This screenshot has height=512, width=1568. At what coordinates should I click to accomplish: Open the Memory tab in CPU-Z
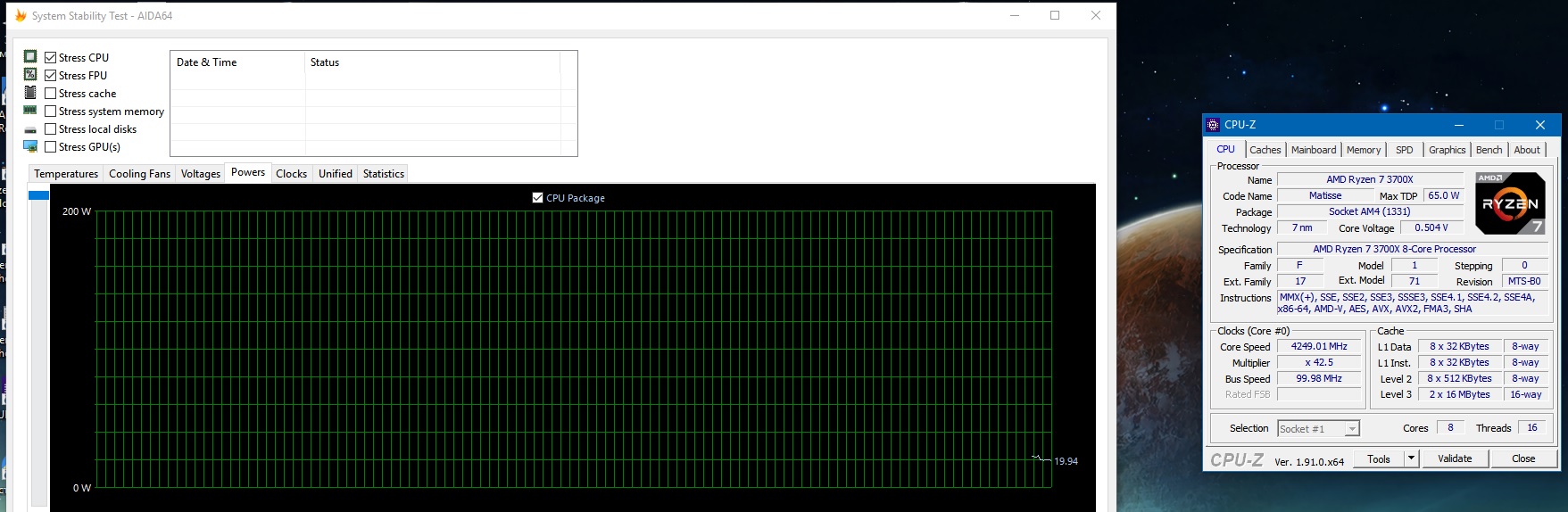pos(1363,150)
